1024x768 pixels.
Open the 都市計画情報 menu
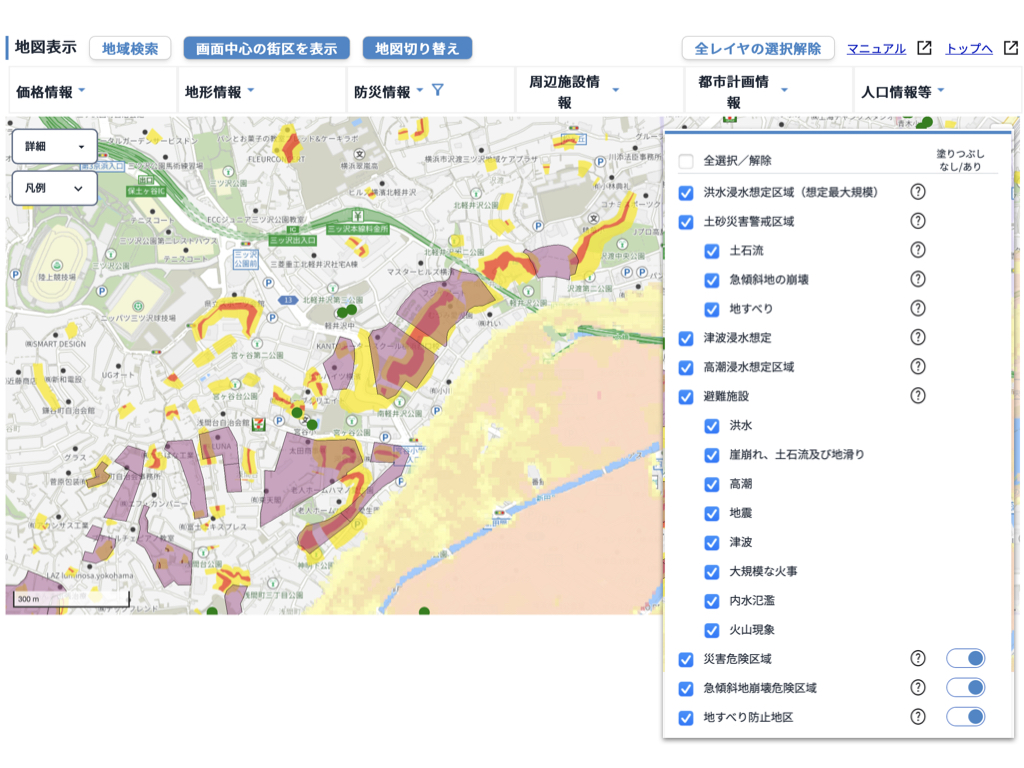(743, 92)
